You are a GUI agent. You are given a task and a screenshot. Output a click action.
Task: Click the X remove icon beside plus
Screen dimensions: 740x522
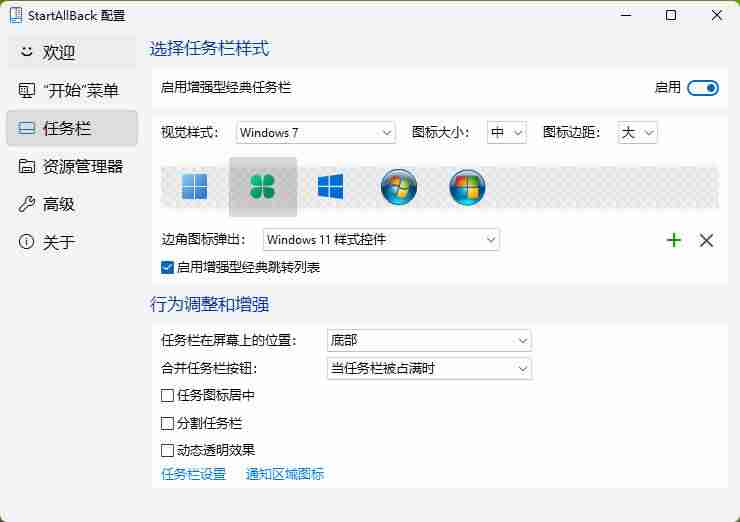pyautogui.click(x=706, y=240)
